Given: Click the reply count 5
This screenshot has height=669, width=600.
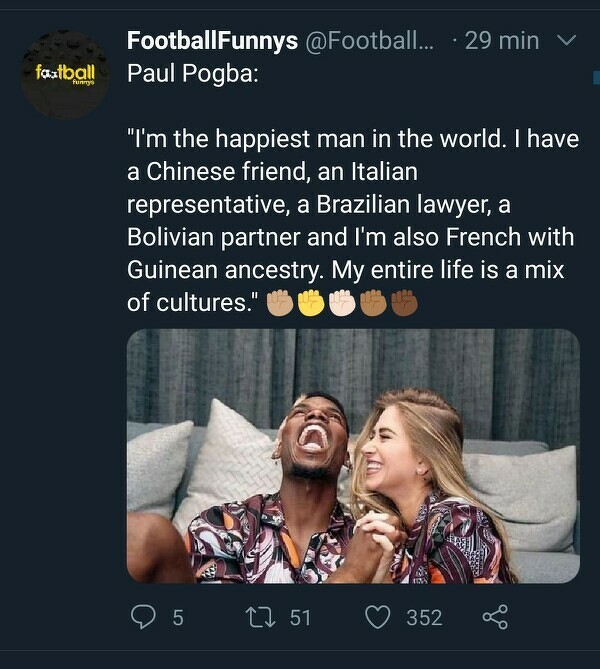Looking at the screenshot, I should click(177, 618).
